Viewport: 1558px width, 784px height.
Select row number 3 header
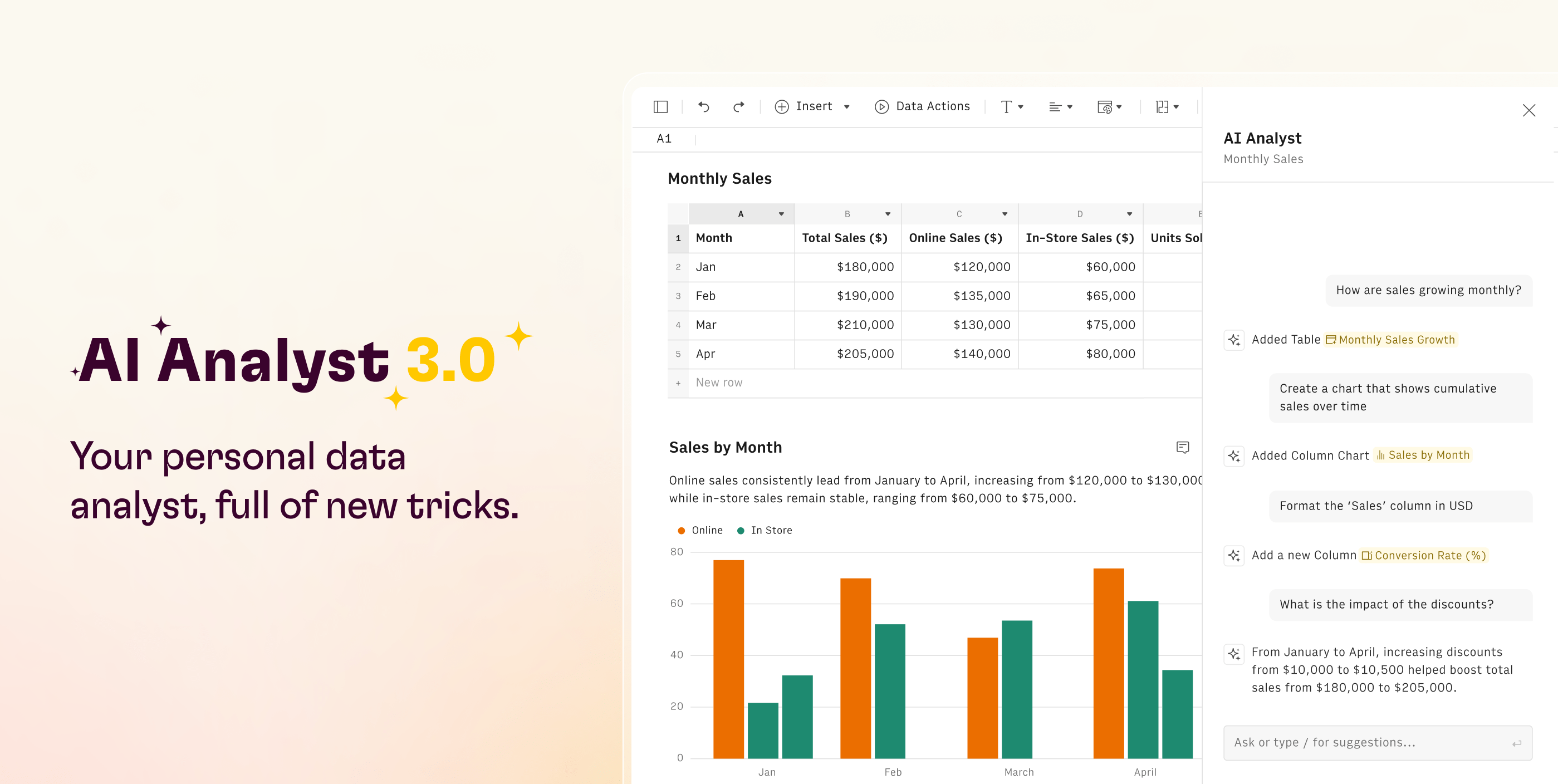point(678,296)
